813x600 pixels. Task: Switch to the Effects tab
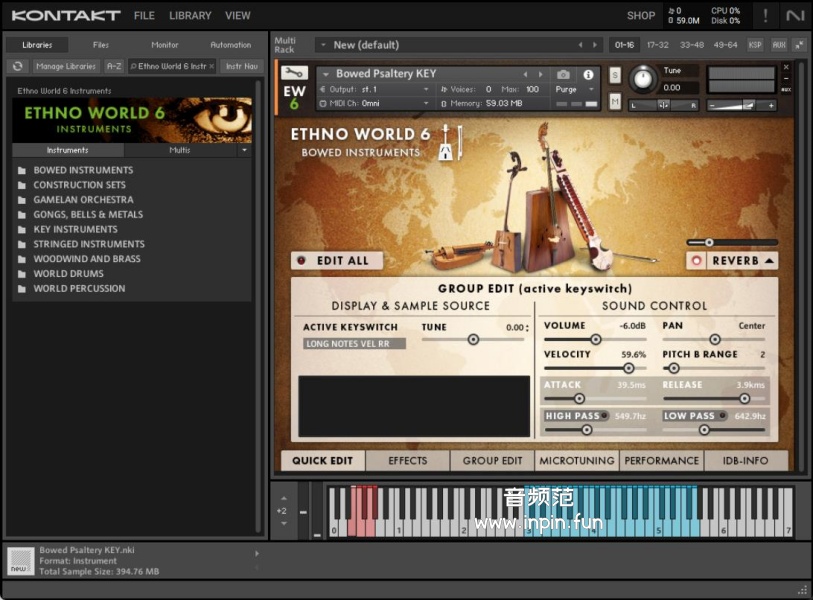tap(407, 461)
